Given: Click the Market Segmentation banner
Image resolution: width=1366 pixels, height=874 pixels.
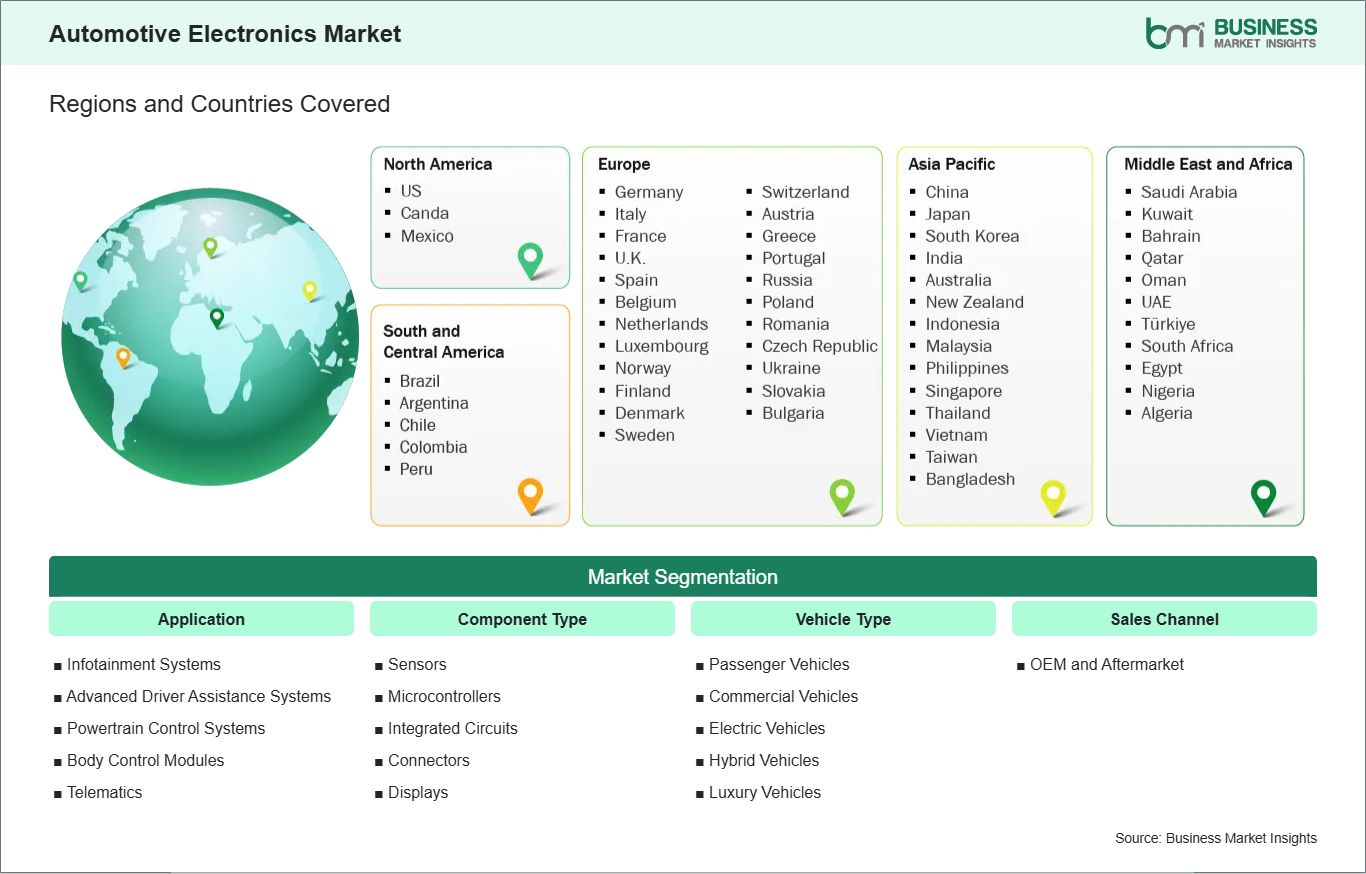Looking at the screenshot, I should pos(683,576).
